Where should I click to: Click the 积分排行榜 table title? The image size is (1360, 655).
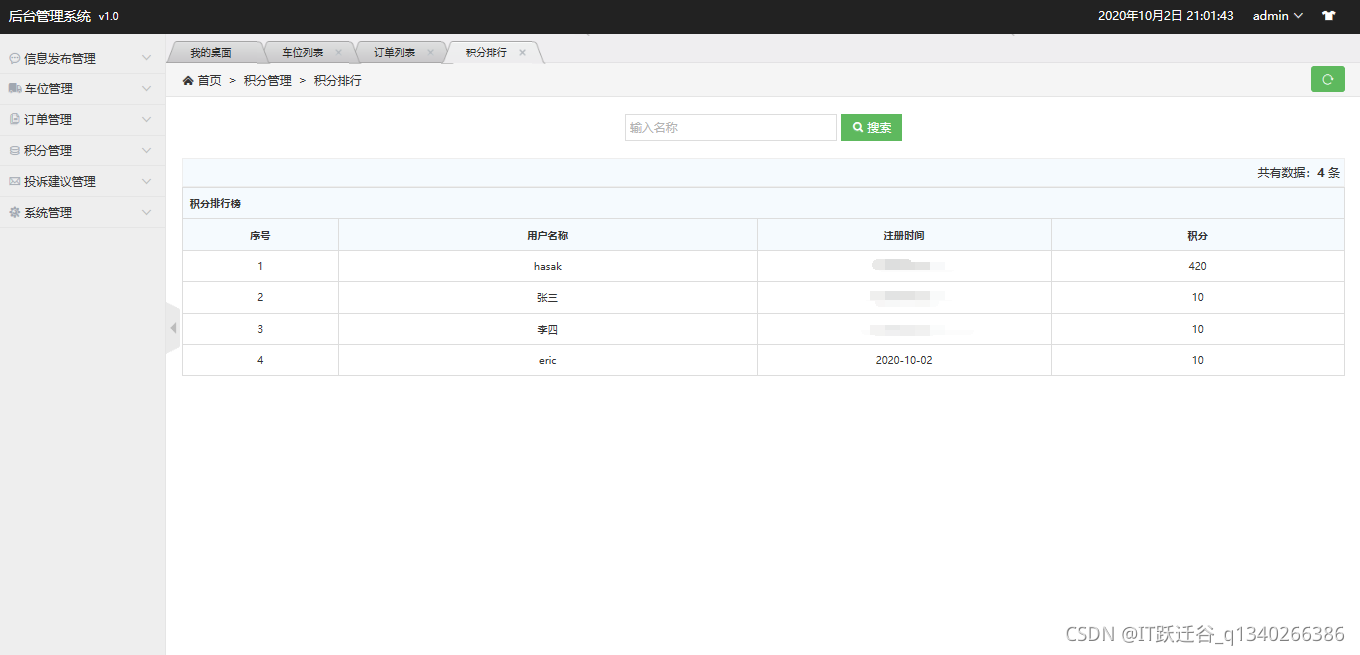click(215, 204)
